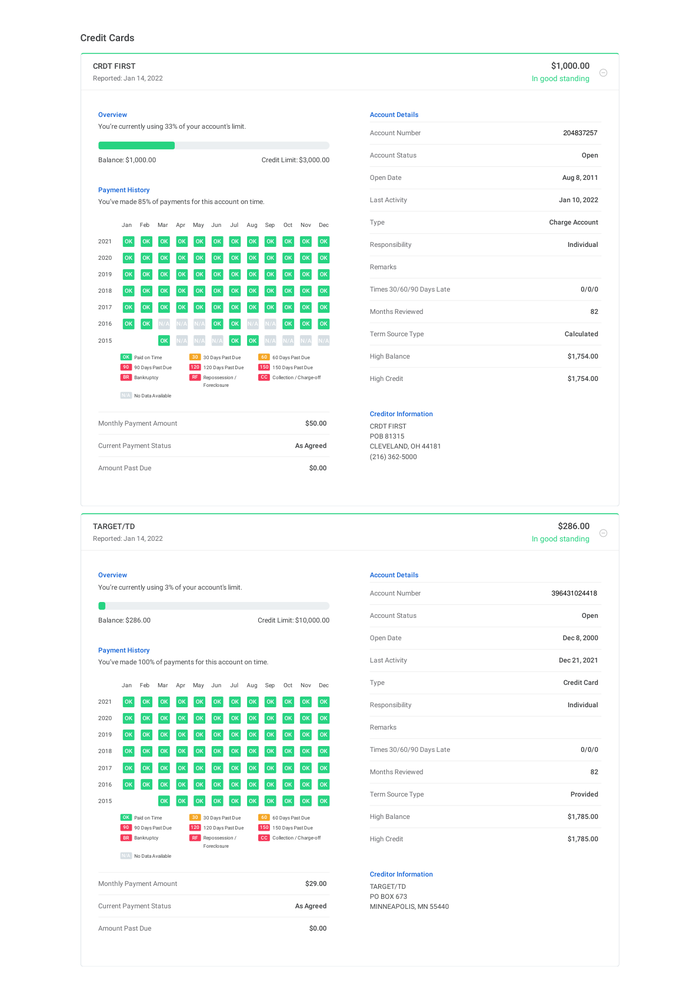The height and width of the screenshot is (990, 700).
Task: Click the $1,000.00 balance in CRDT FIRST header
Action: pos(570,66)
